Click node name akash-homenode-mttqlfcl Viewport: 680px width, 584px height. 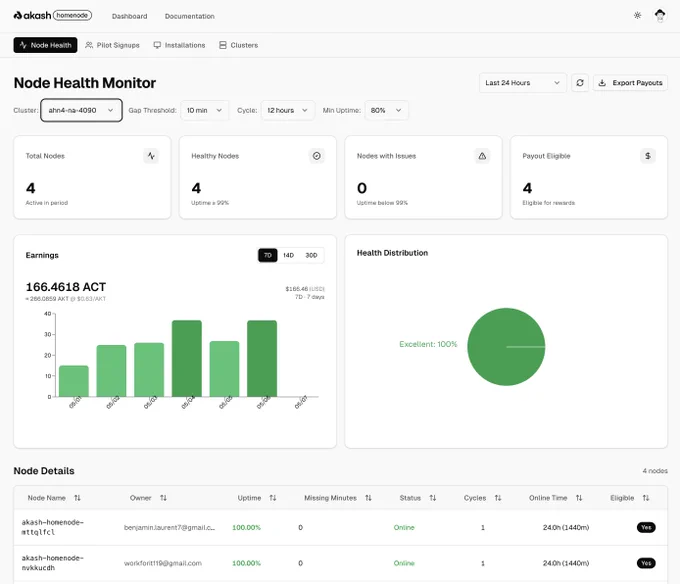[x=52, y=527]
